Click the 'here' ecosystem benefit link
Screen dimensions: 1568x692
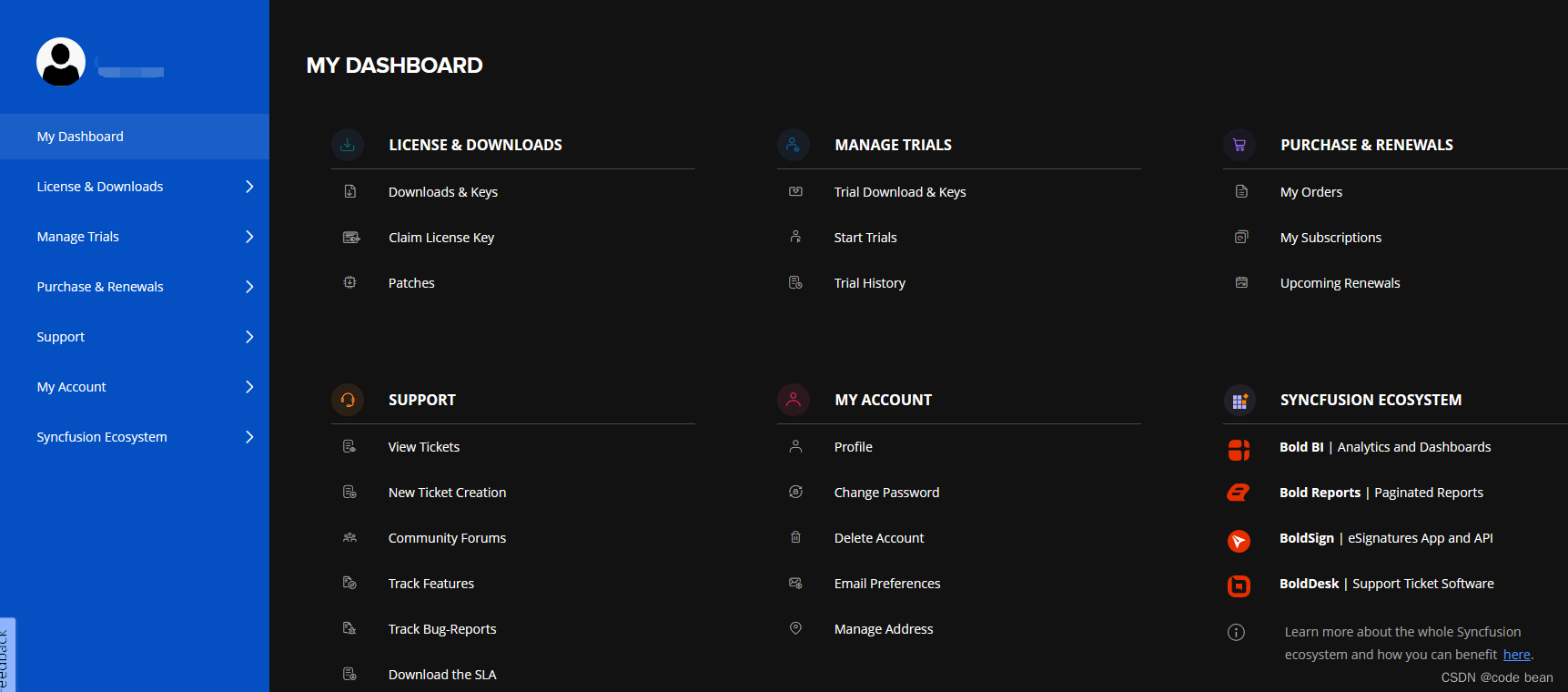coord(1516,655)
